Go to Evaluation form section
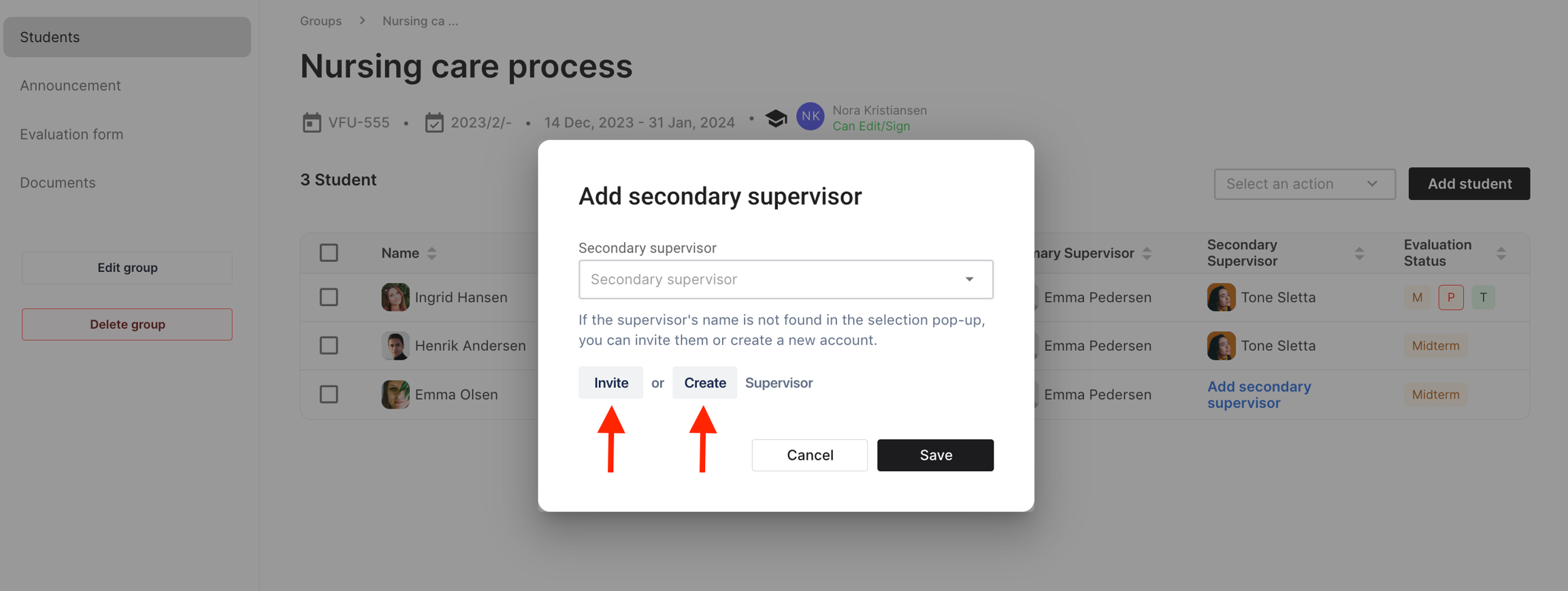The image size is (1568, 591). (71, 135)
